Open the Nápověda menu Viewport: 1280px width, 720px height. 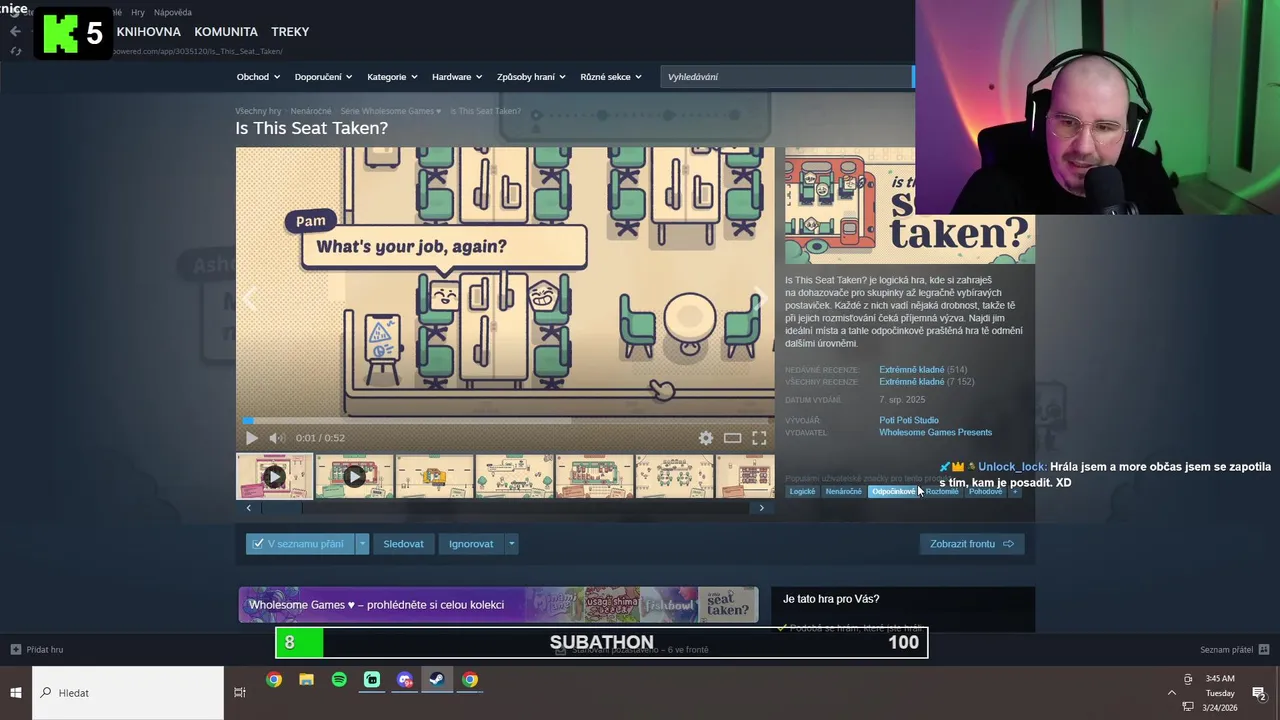173,12
